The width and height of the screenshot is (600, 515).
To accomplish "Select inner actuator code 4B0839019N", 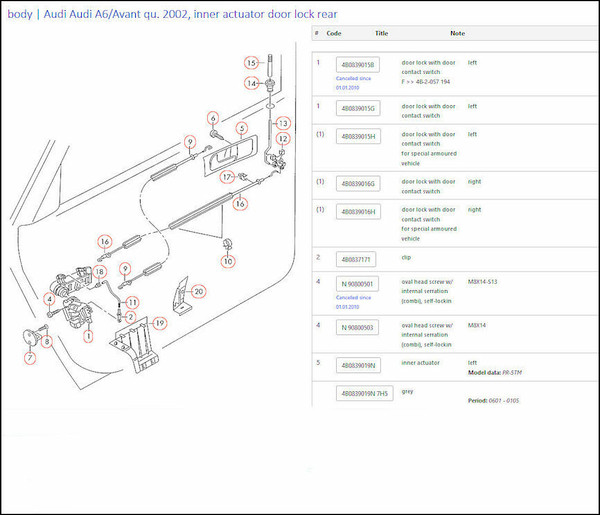I will [x=359, y=365].
